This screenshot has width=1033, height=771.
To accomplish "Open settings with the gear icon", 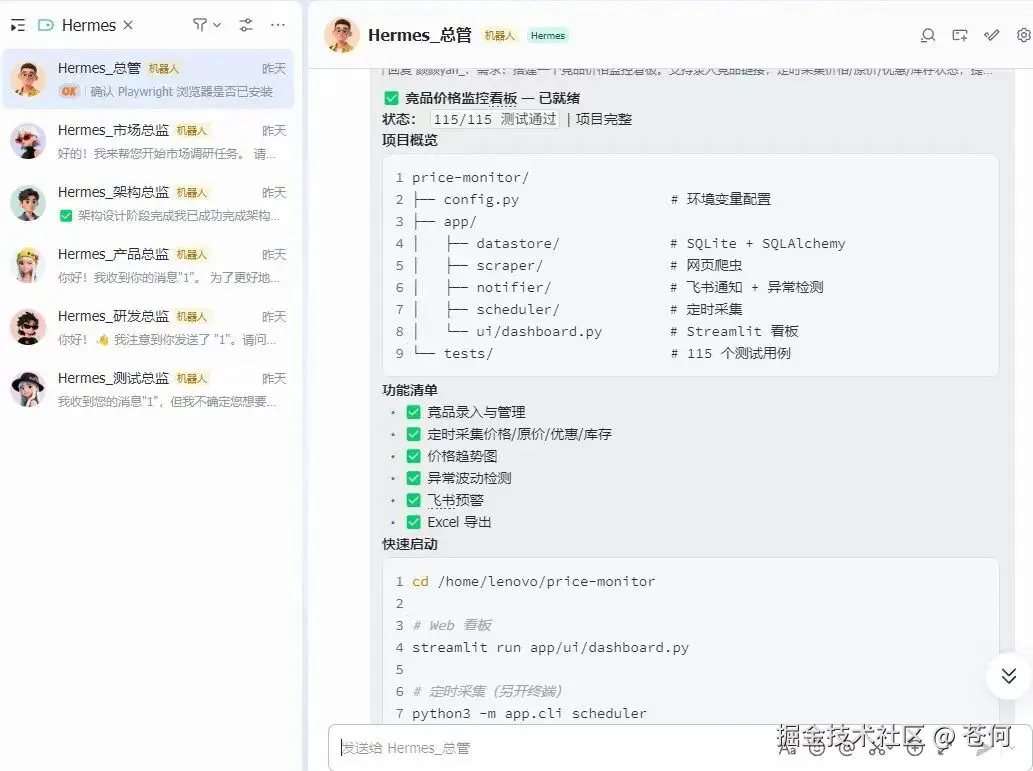I will click(x=1022, y=35).
